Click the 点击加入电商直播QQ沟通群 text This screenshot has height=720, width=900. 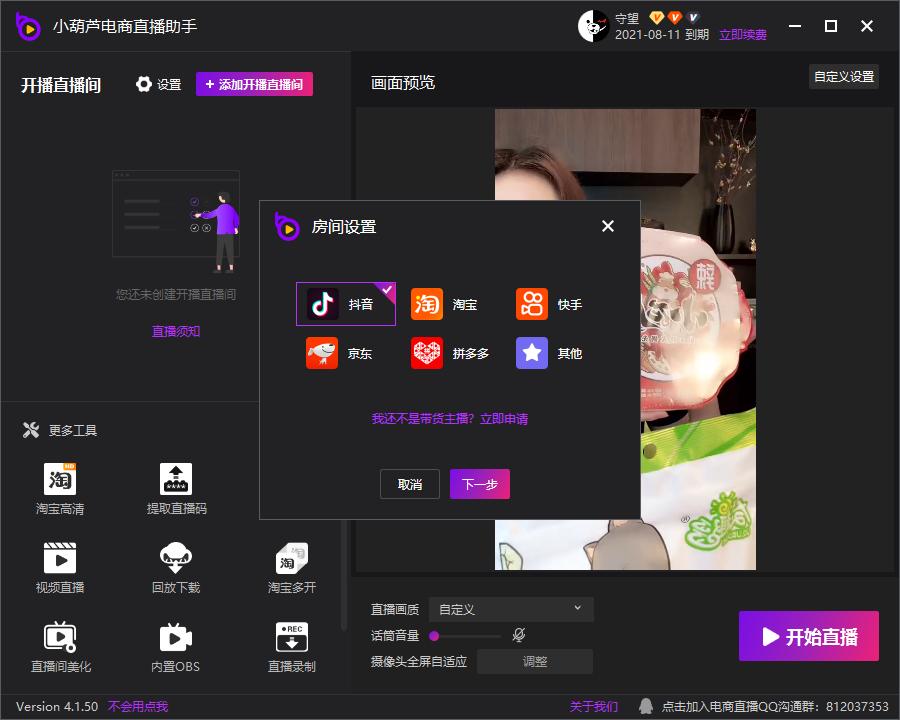tap(775, 706)
